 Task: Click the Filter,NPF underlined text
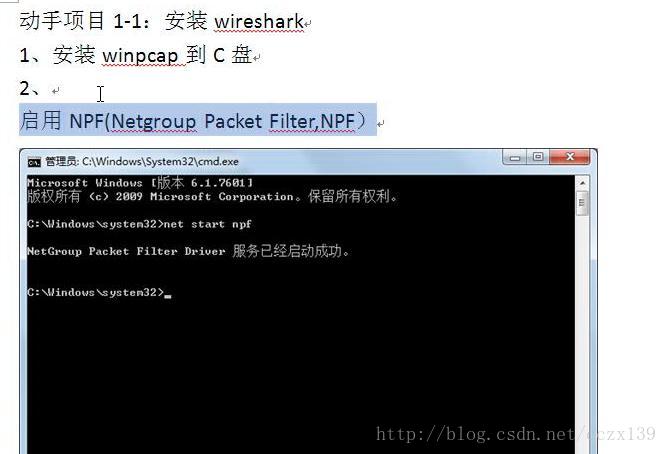[312, 121]
